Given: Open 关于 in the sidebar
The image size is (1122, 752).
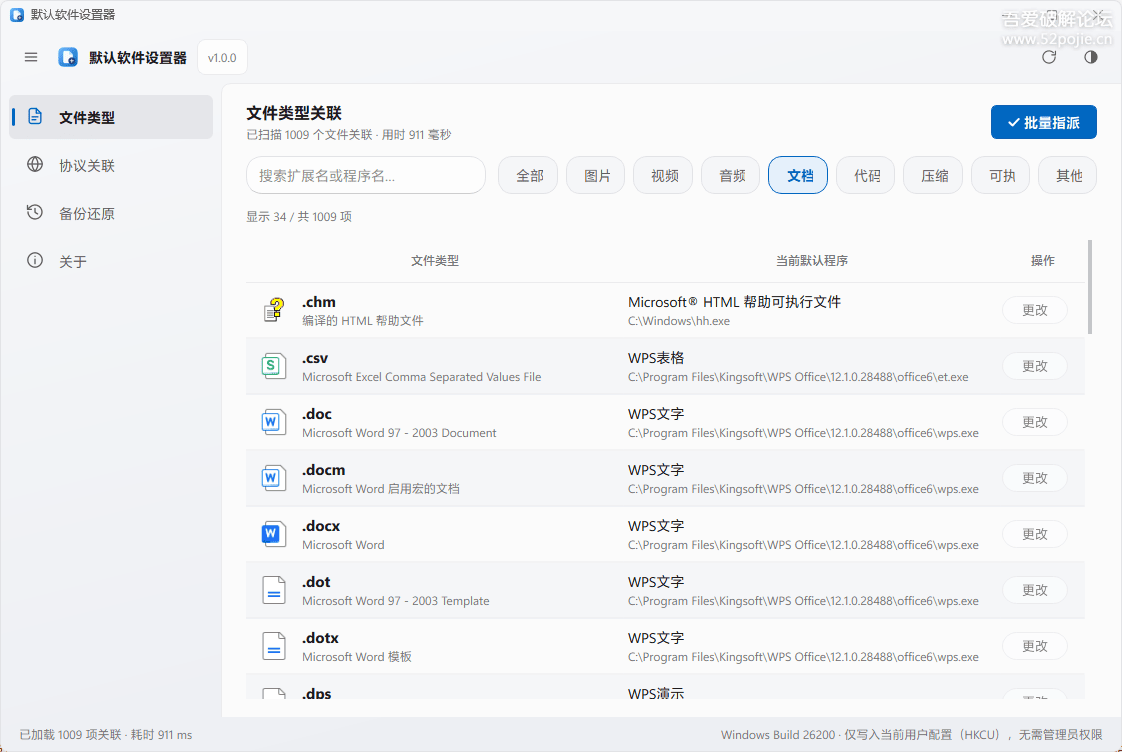Looking at the screenshot, I should click(112, 261).
